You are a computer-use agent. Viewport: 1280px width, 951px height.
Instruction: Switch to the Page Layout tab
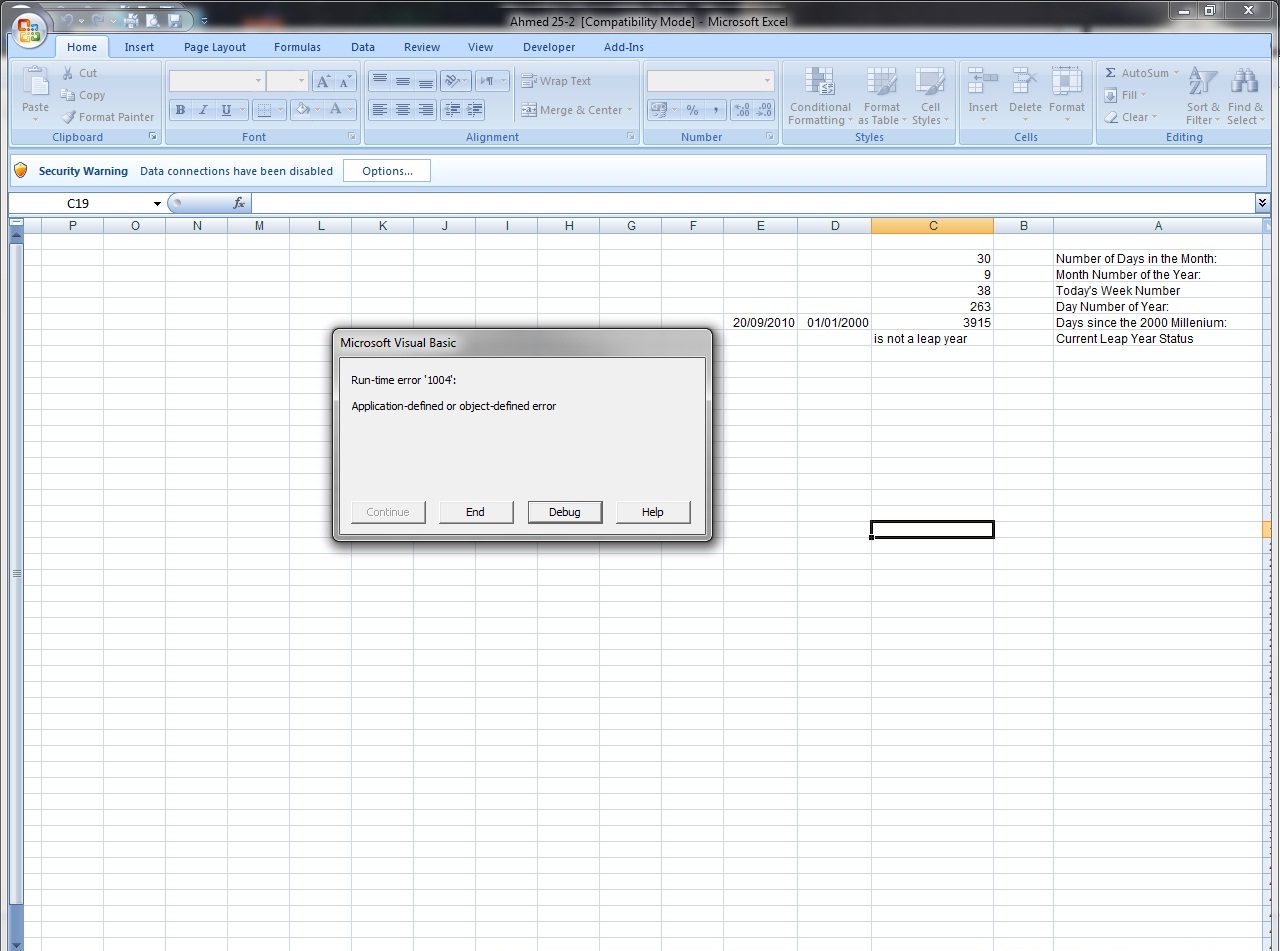pyautogui.click(x=215, y=47)
